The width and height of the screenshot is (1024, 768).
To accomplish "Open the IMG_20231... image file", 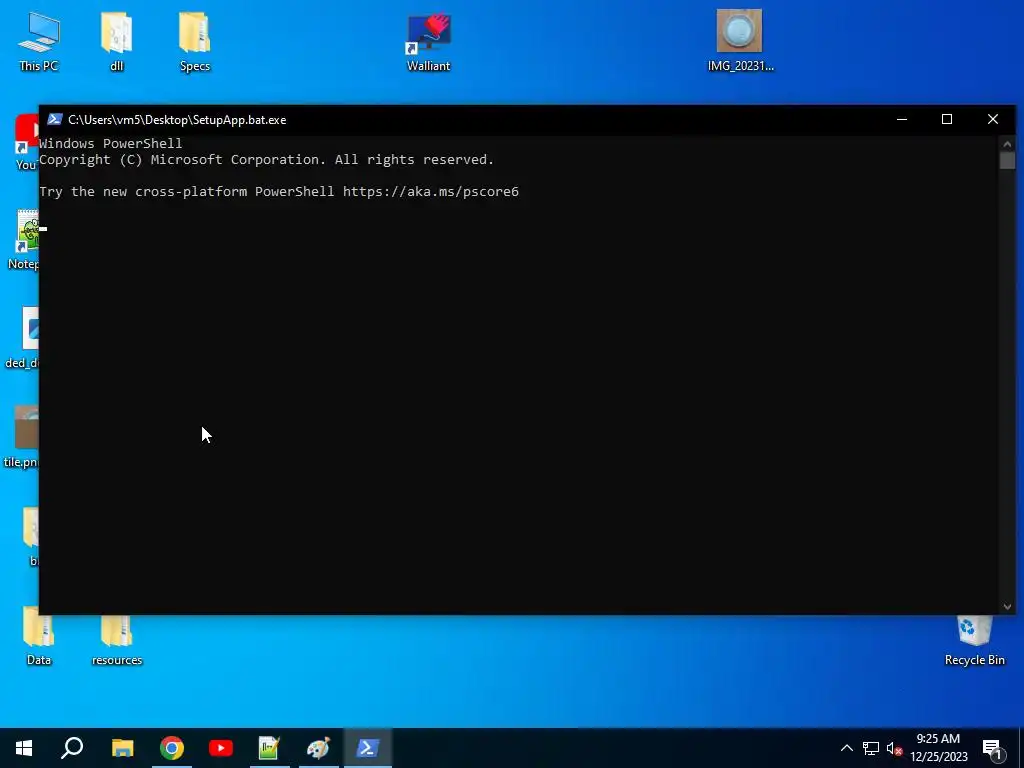I will tap(740, 41).
